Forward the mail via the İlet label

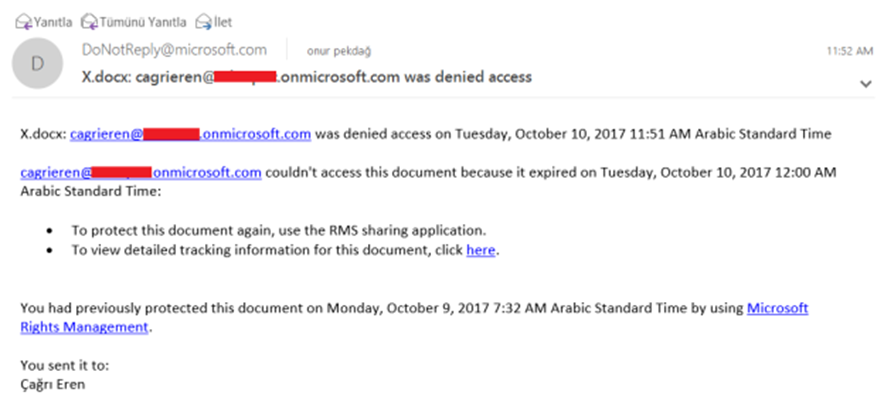tap(223, 23)
